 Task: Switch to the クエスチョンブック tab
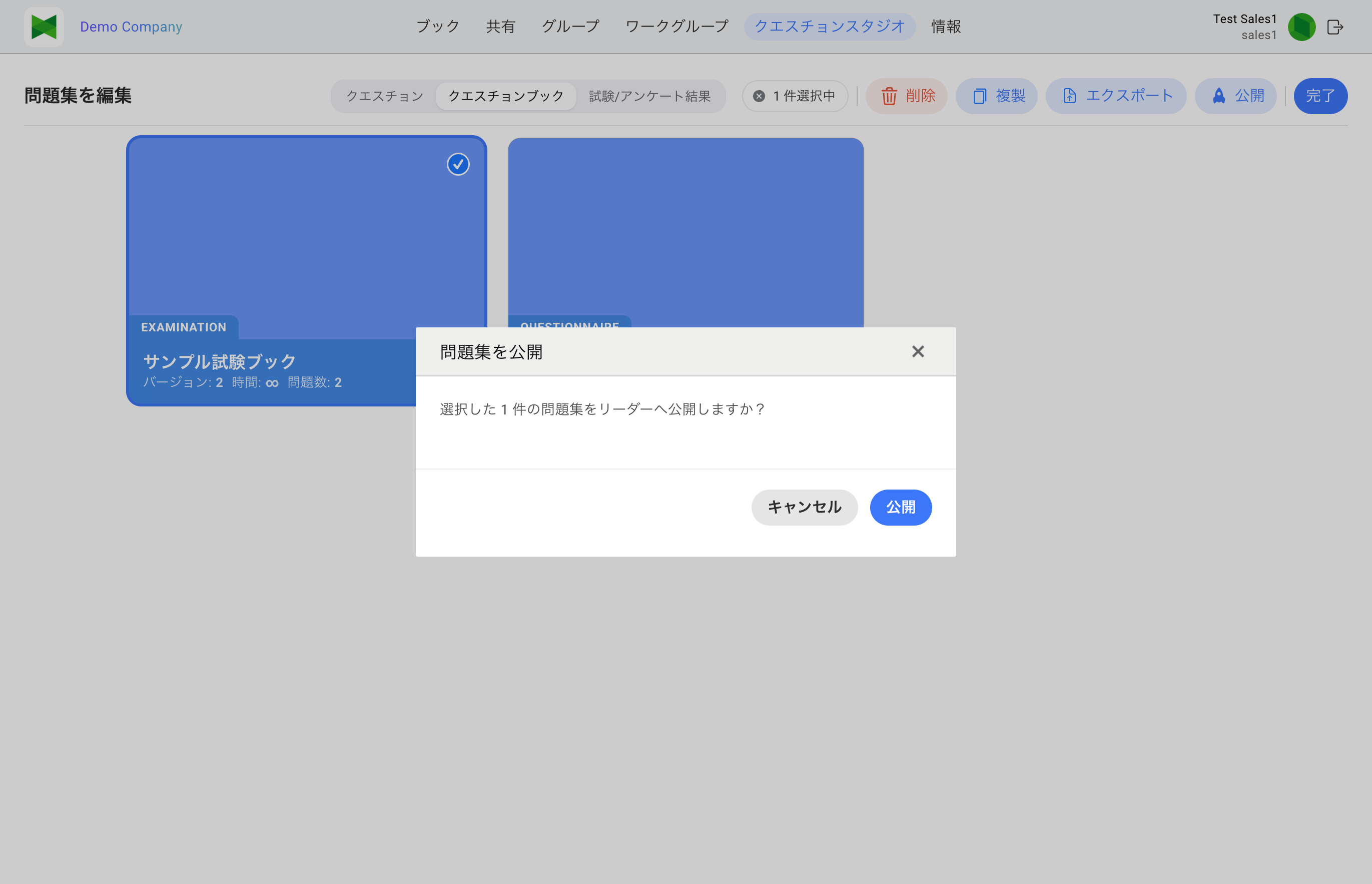pos(506,96)
